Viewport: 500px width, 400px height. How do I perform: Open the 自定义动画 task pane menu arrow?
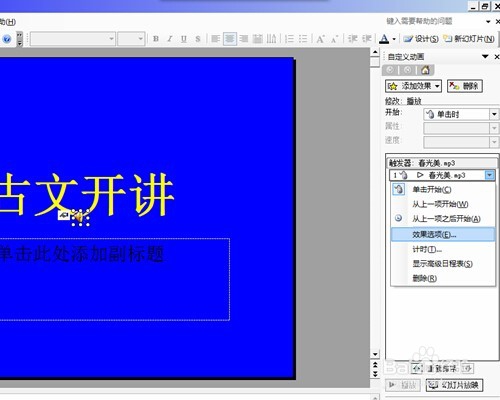[x=485, y=57]
